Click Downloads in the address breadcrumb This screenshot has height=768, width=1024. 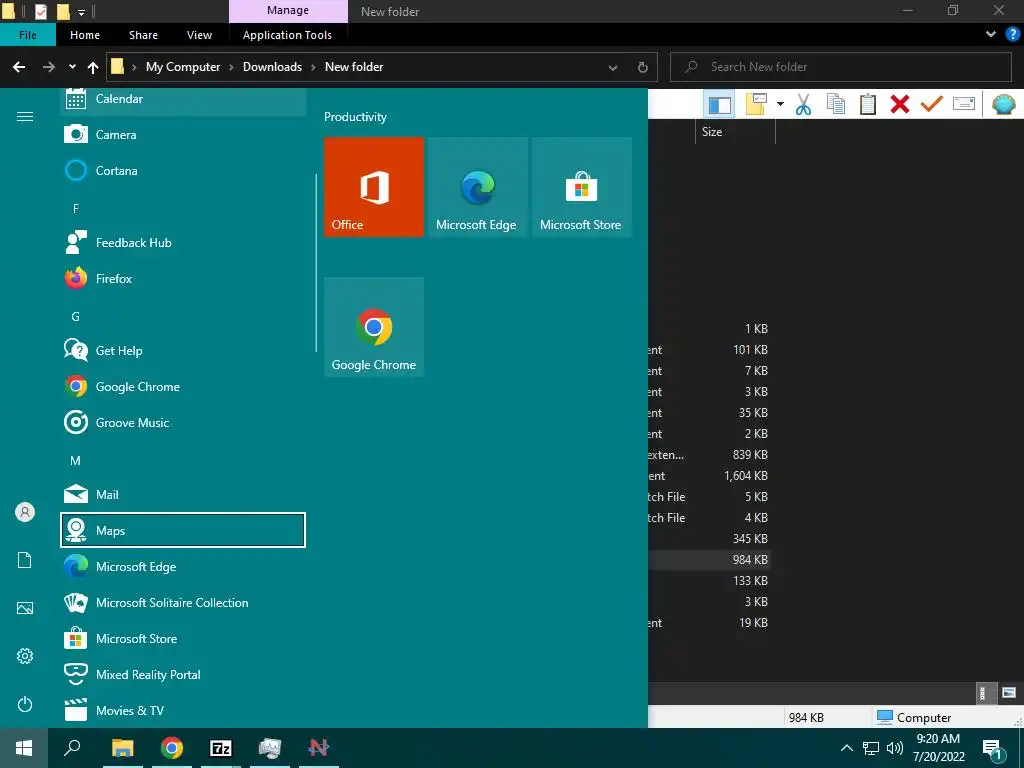pos(272,67)
